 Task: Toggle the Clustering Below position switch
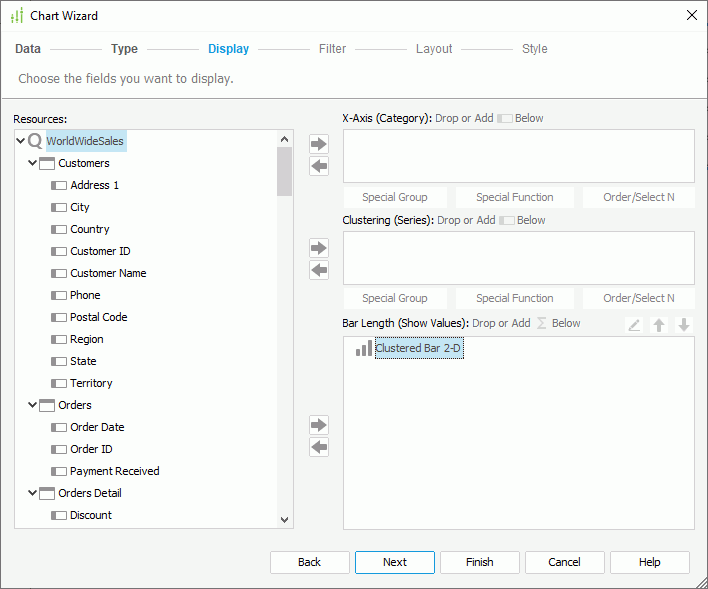(506, 220)
